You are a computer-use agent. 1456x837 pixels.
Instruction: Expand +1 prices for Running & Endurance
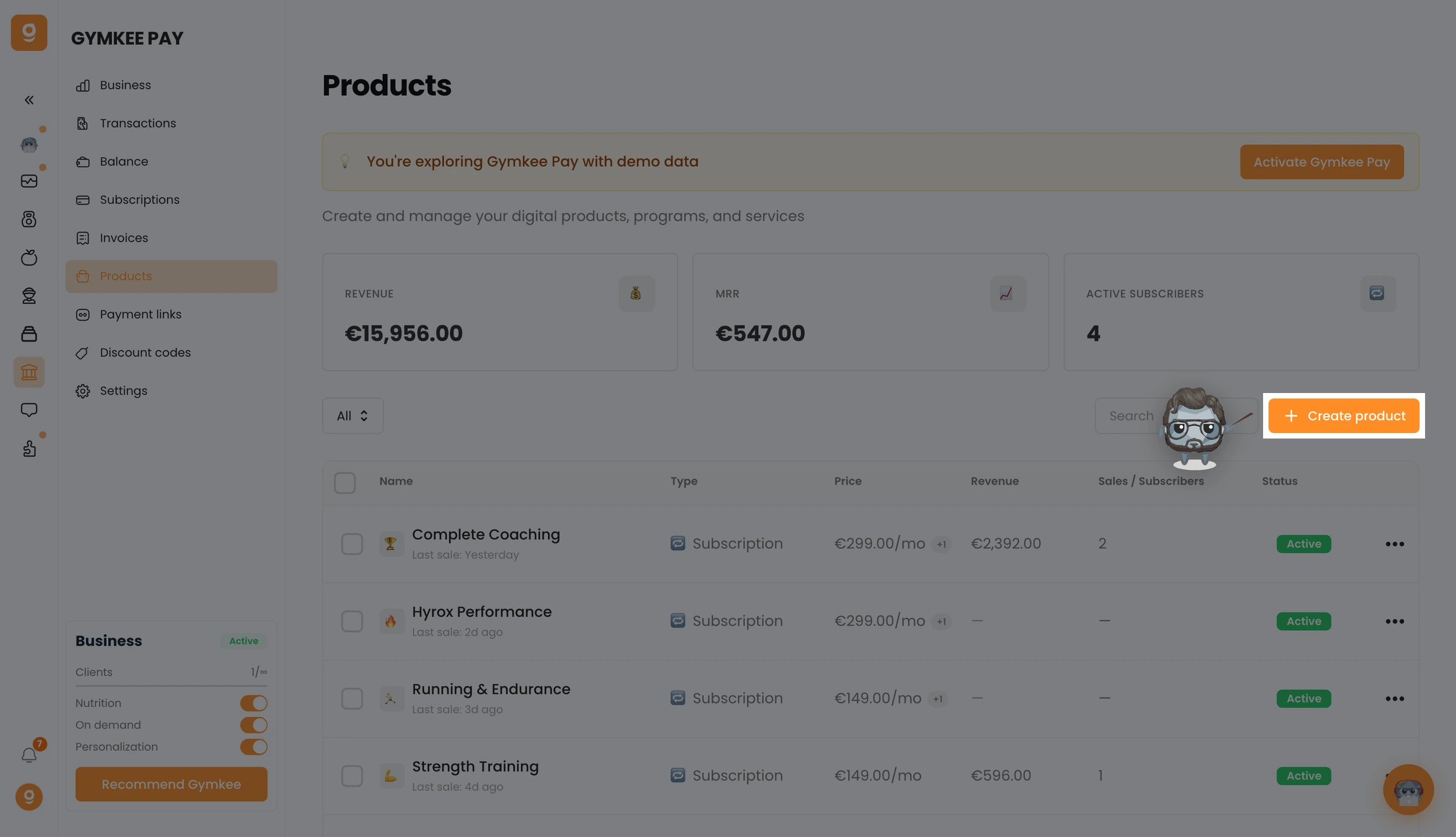click(937, 699)
